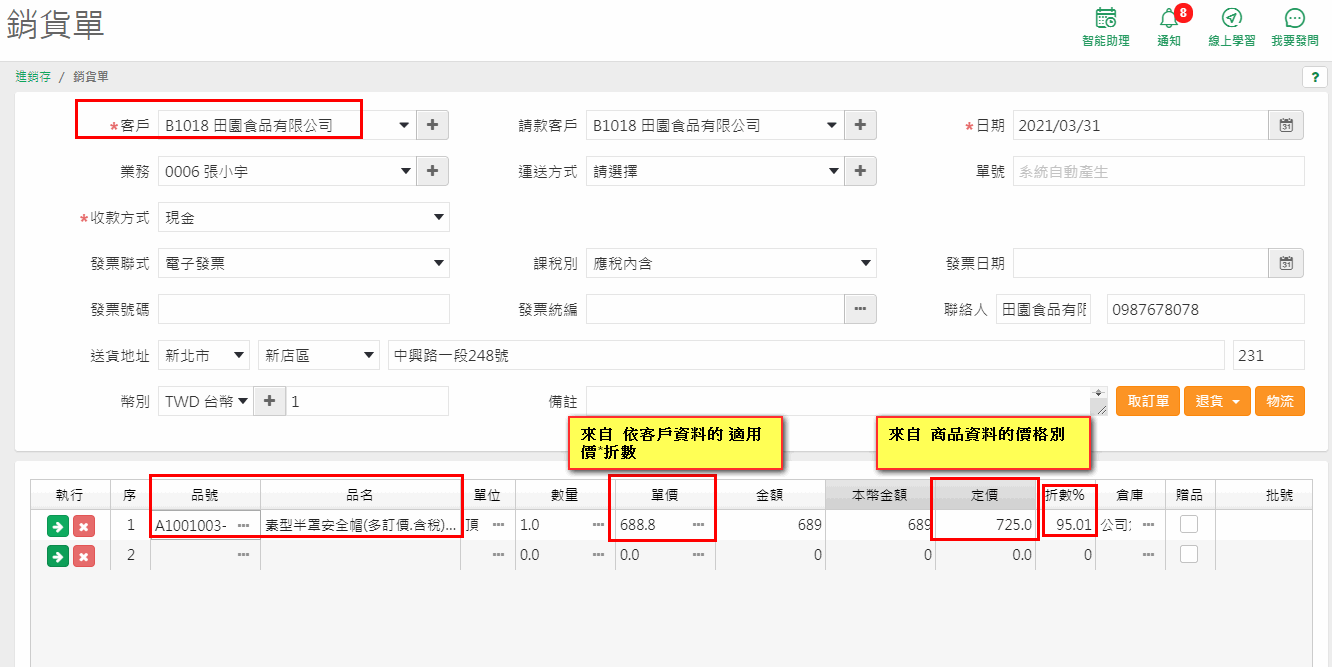Add new customer with 客戶 plus button

432,125
